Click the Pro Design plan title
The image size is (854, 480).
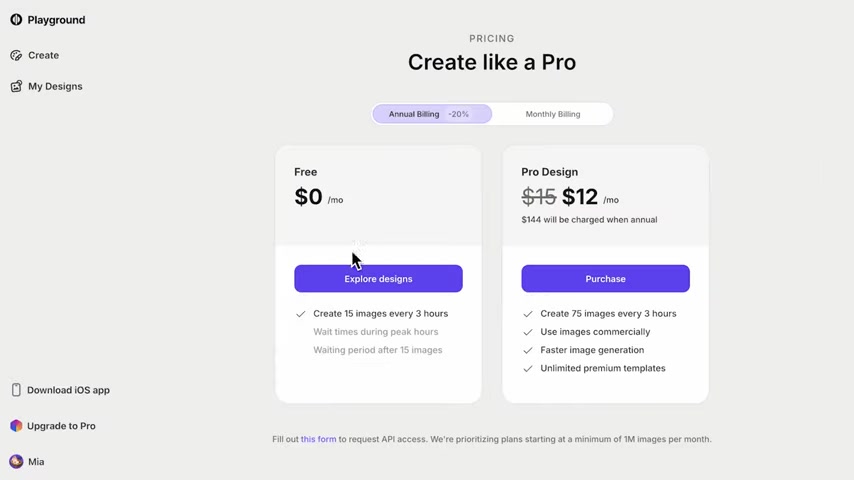click(x=550, y=172)
